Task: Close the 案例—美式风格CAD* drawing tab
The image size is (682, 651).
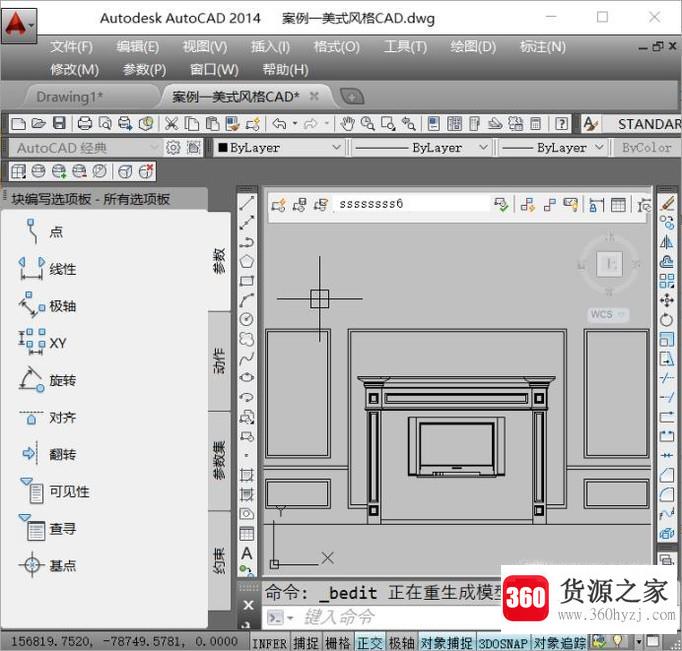Action: coord(314,96)
